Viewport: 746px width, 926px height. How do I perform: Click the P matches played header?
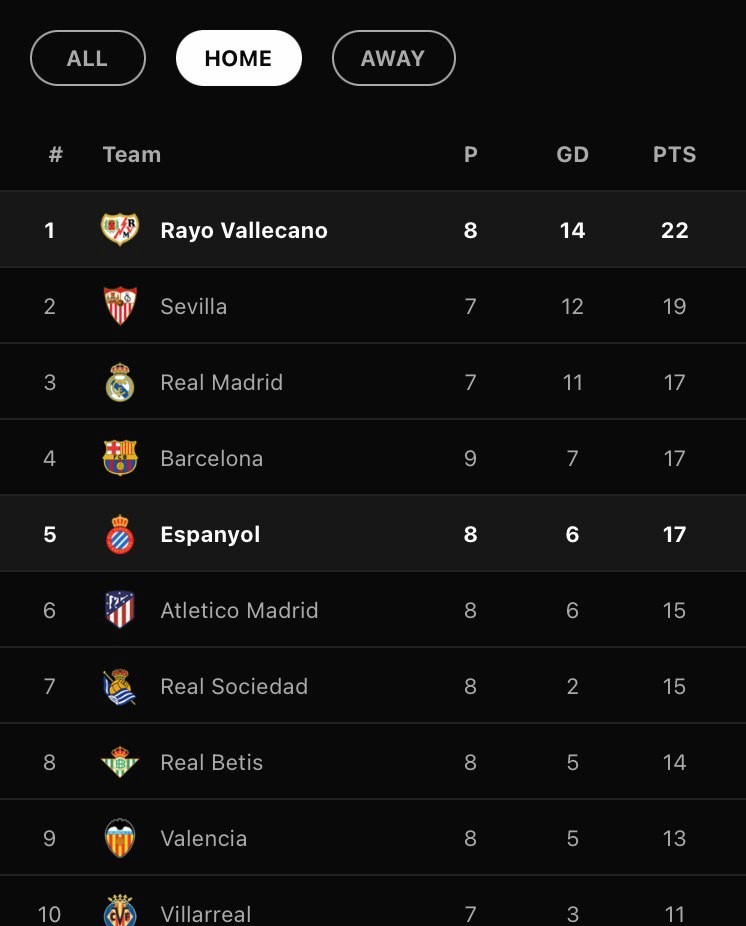[470, 154]
